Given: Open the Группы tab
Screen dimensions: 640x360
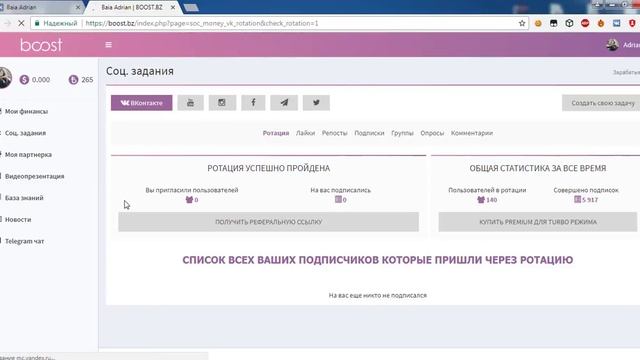Looking at the screenshot, I should click(x=402, y=133).
